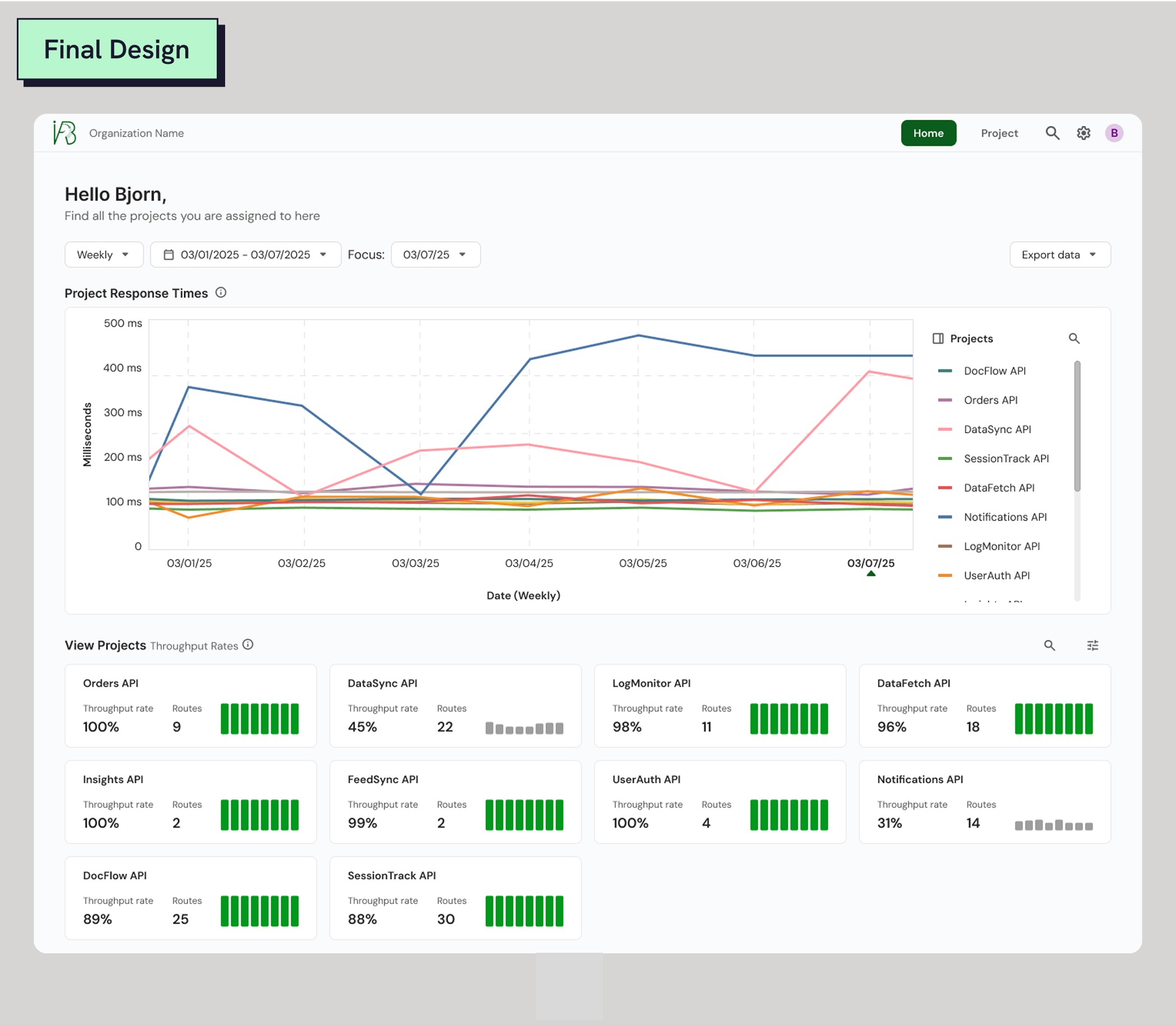This screenshot has height=1025, width=1176.
Task: Click info icon beside Project Response Times
Action: click(x=221, y=293)
